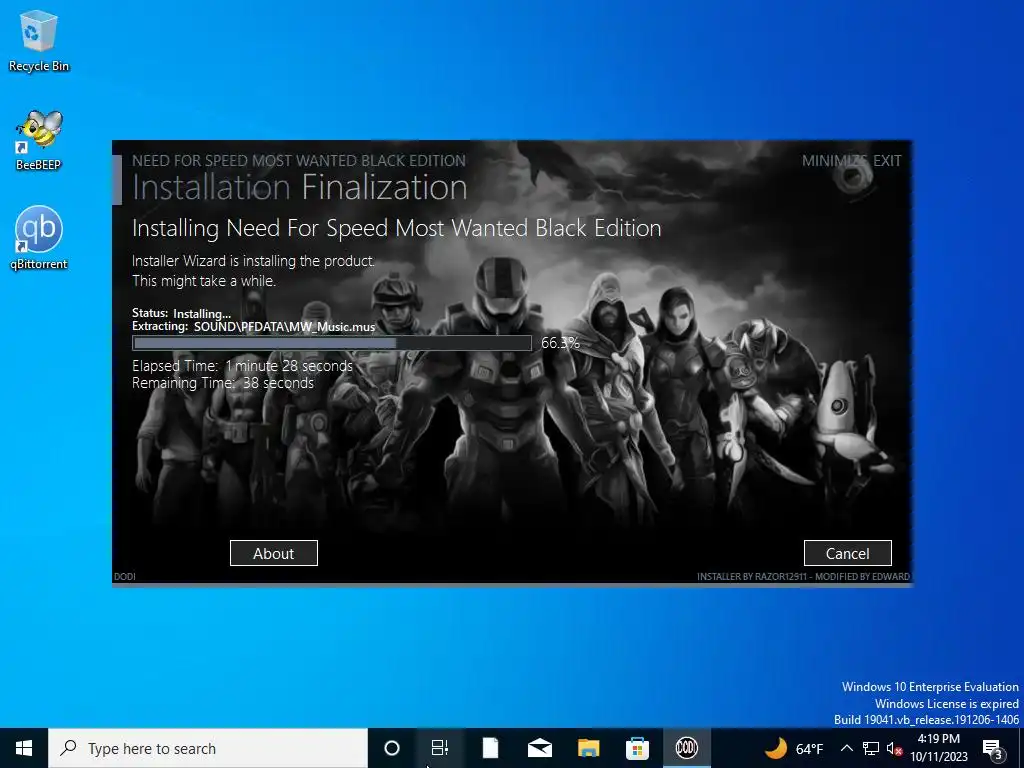This screenshot has width=1024, height=768.
Task: Click EXIT in the installer header
Action: pyautogui.click(x=887, y=161)
